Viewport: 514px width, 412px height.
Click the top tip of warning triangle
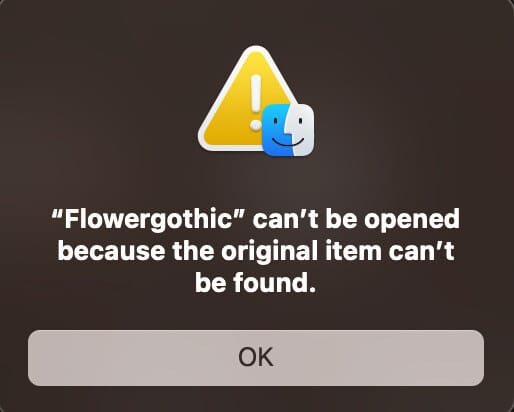(256, 52)
